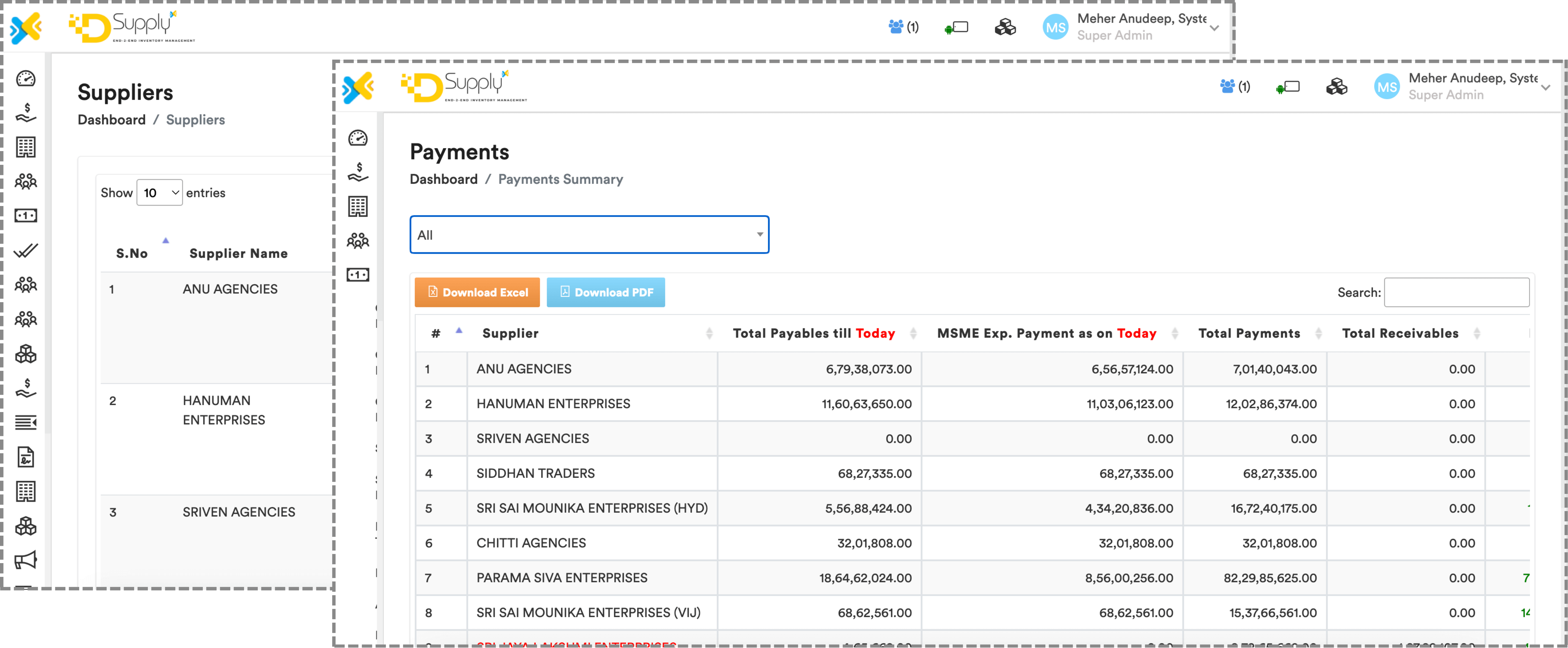
Task: Sort by Total Payments column
Action: [1255, 333]
